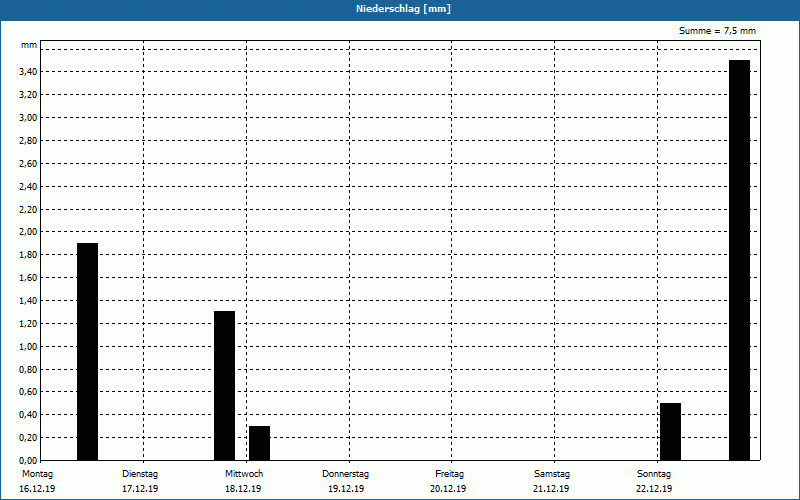Click the Montag axis label
800x500 pixels.
(37, 474)
